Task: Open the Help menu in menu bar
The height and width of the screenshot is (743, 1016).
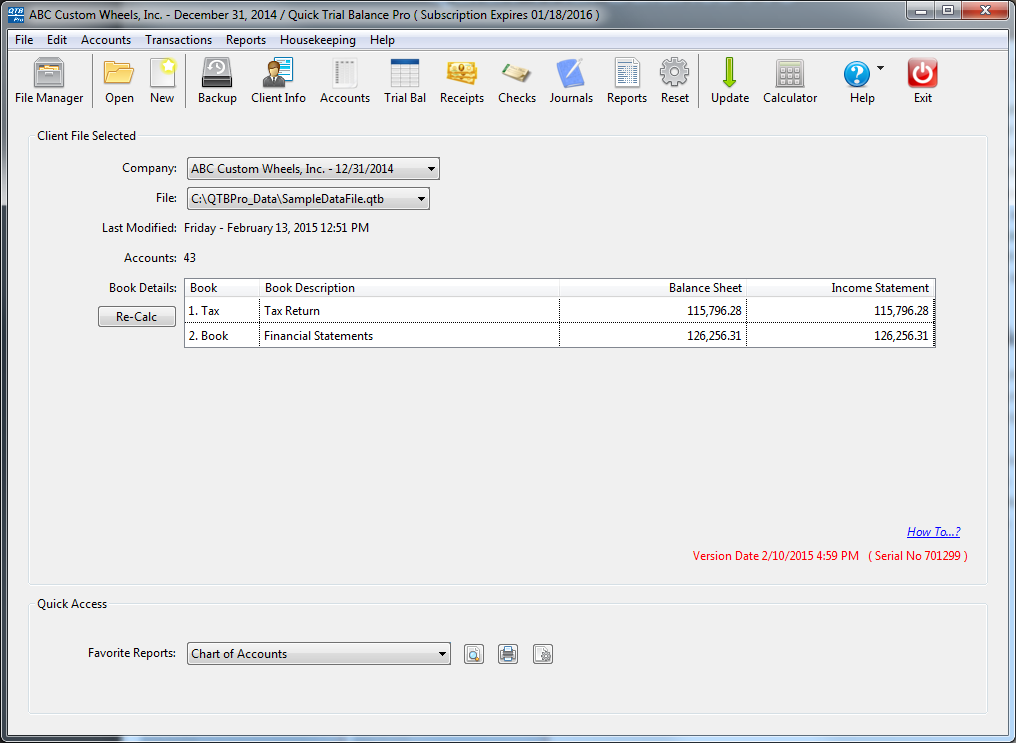Action: [382, 40]
